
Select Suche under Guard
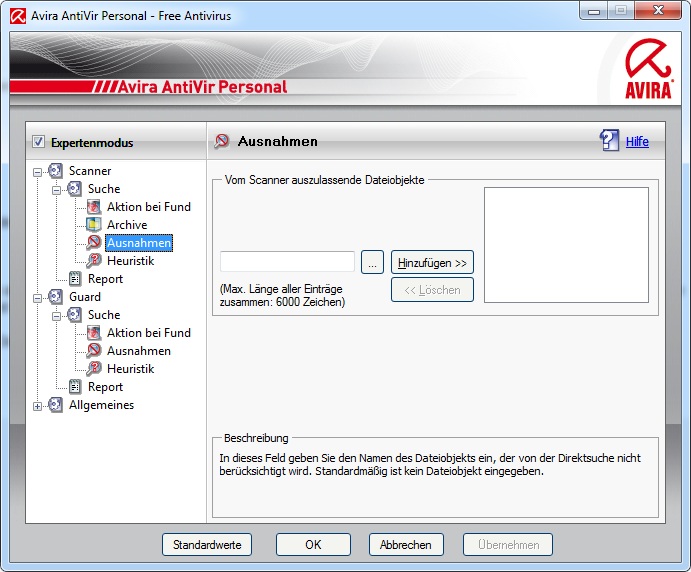pos(104,315)
